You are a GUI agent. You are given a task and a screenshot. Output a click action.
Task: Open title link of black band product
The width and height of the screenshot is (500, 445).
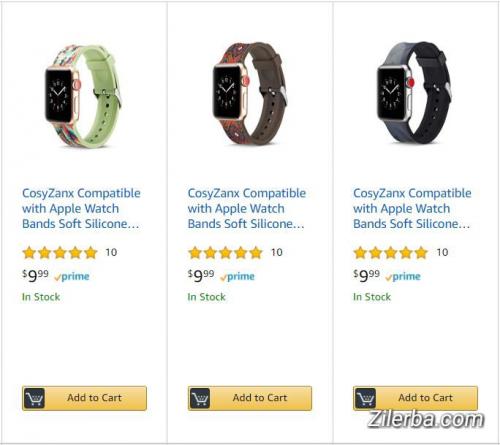[x=412, y=209]
